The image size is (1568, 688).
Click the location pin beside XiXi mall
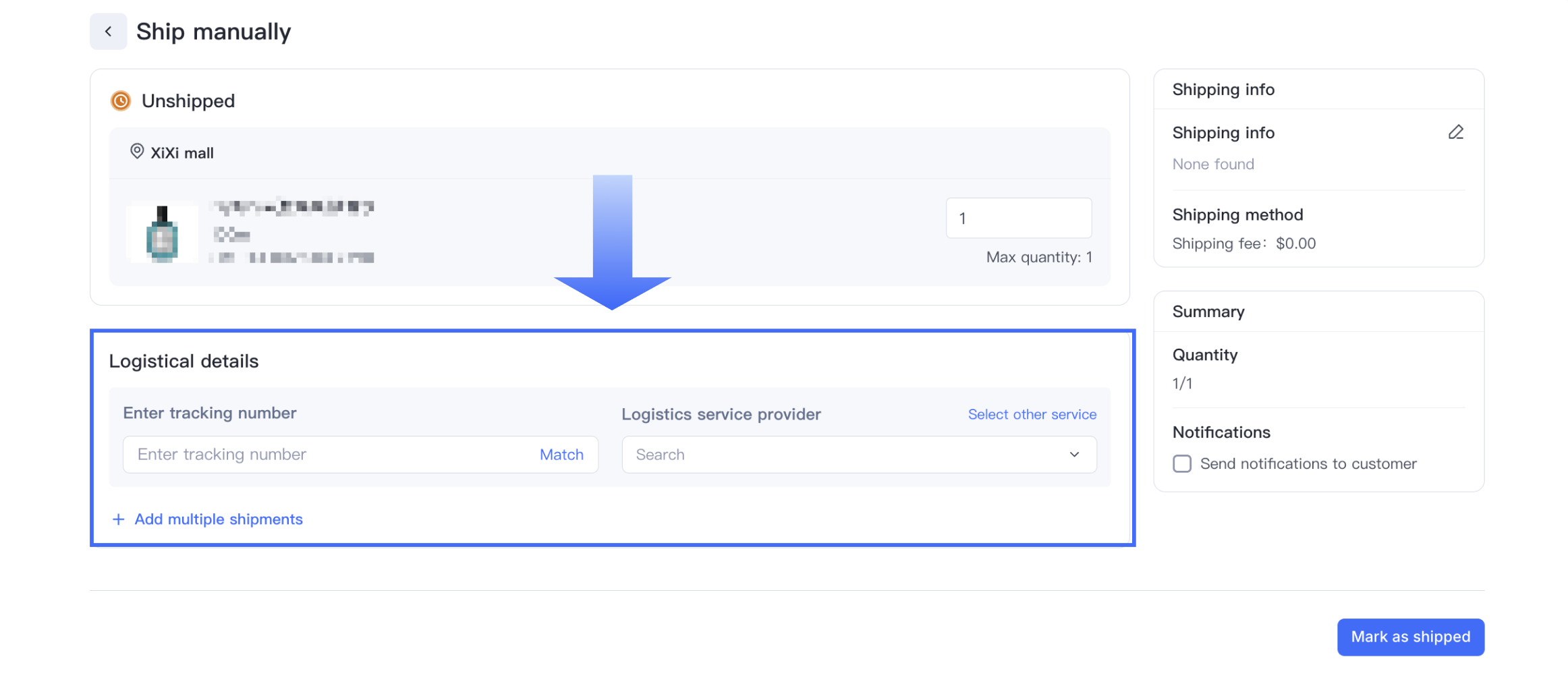(x=136, y=151)
